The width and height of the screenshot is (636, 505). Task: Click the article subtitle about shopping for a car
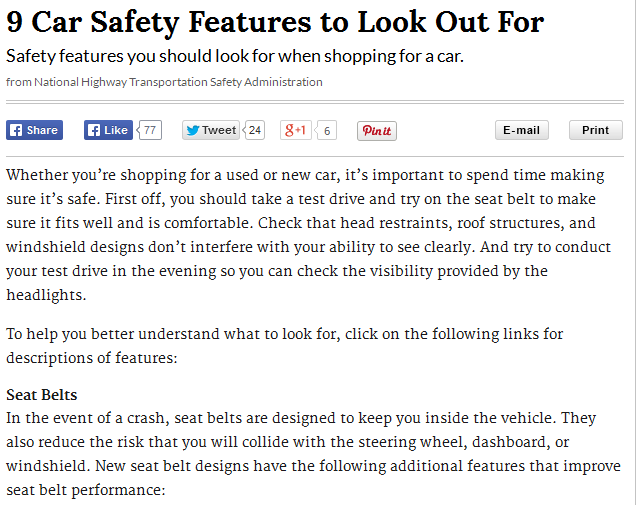pyautogui.click(x=235, y=56)
